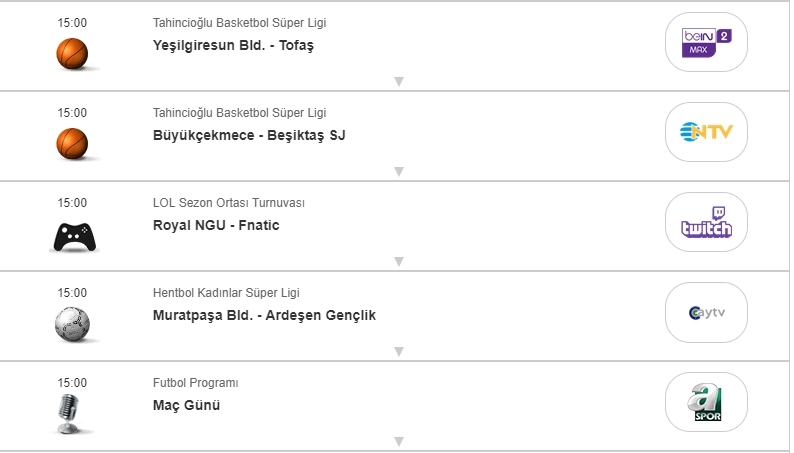Click the handball icon for Muratpaşa match
Screen dimensions: 794x453
pos(72,323)
